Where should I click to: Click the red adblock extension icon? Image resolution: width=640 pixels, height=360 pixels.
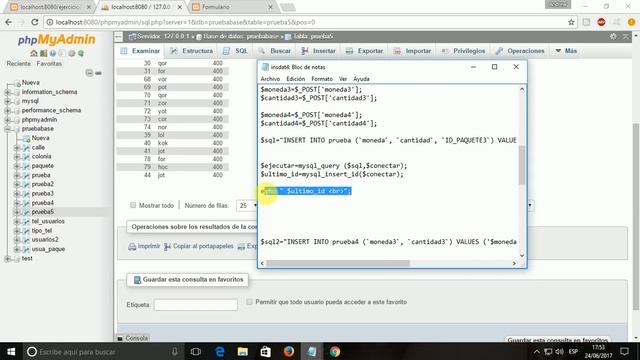pos(601,22)
